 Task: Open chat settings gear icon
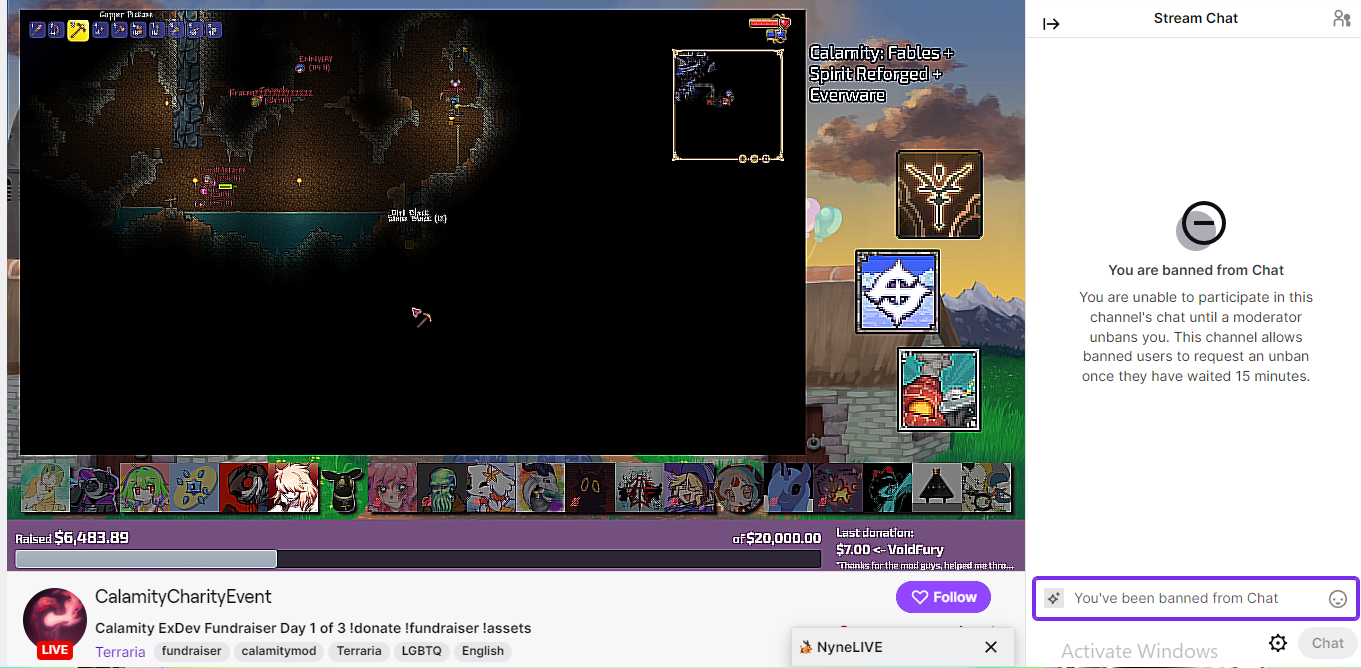point(1277,643)
